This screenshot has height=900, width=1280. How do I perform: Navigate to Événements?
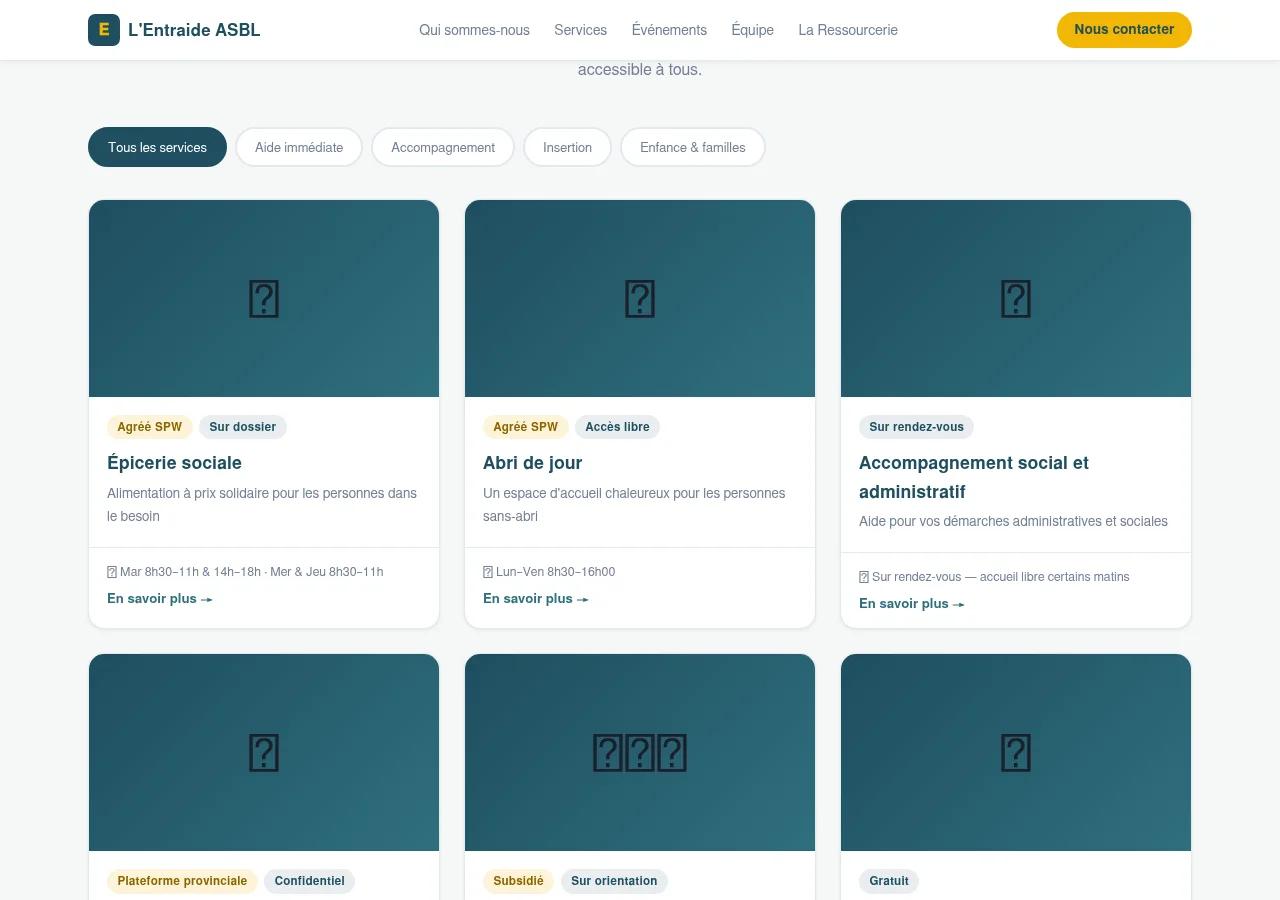[669, 30]
